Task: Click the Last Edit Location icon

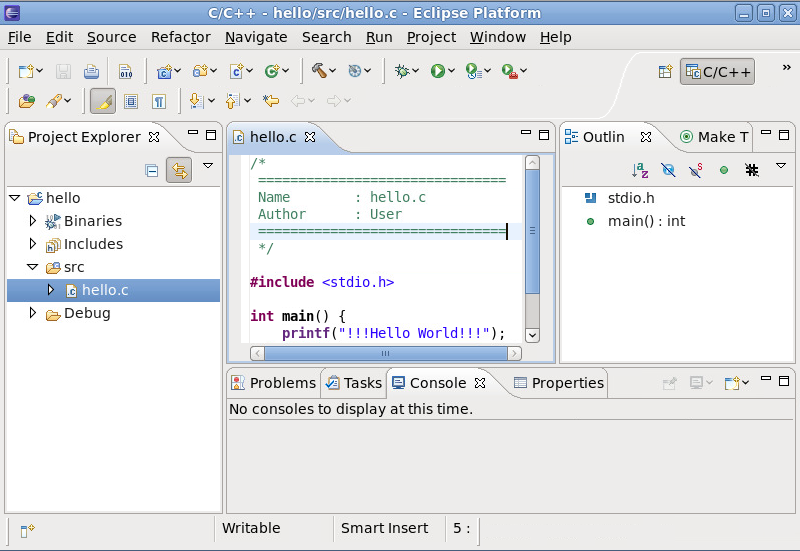Action: (x=270, y=101)
